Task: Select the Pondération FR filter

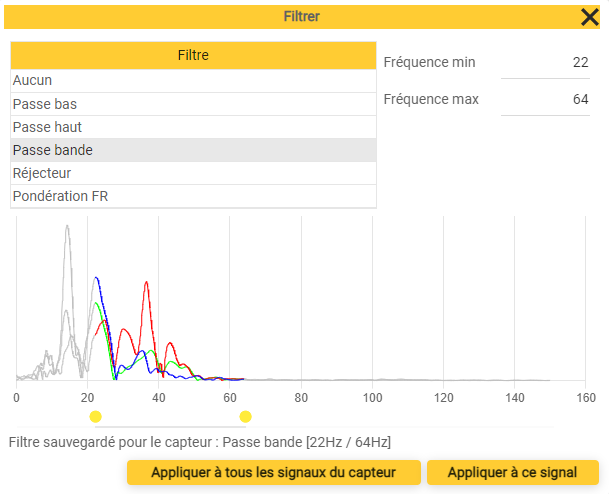Action: pos(193,196)
